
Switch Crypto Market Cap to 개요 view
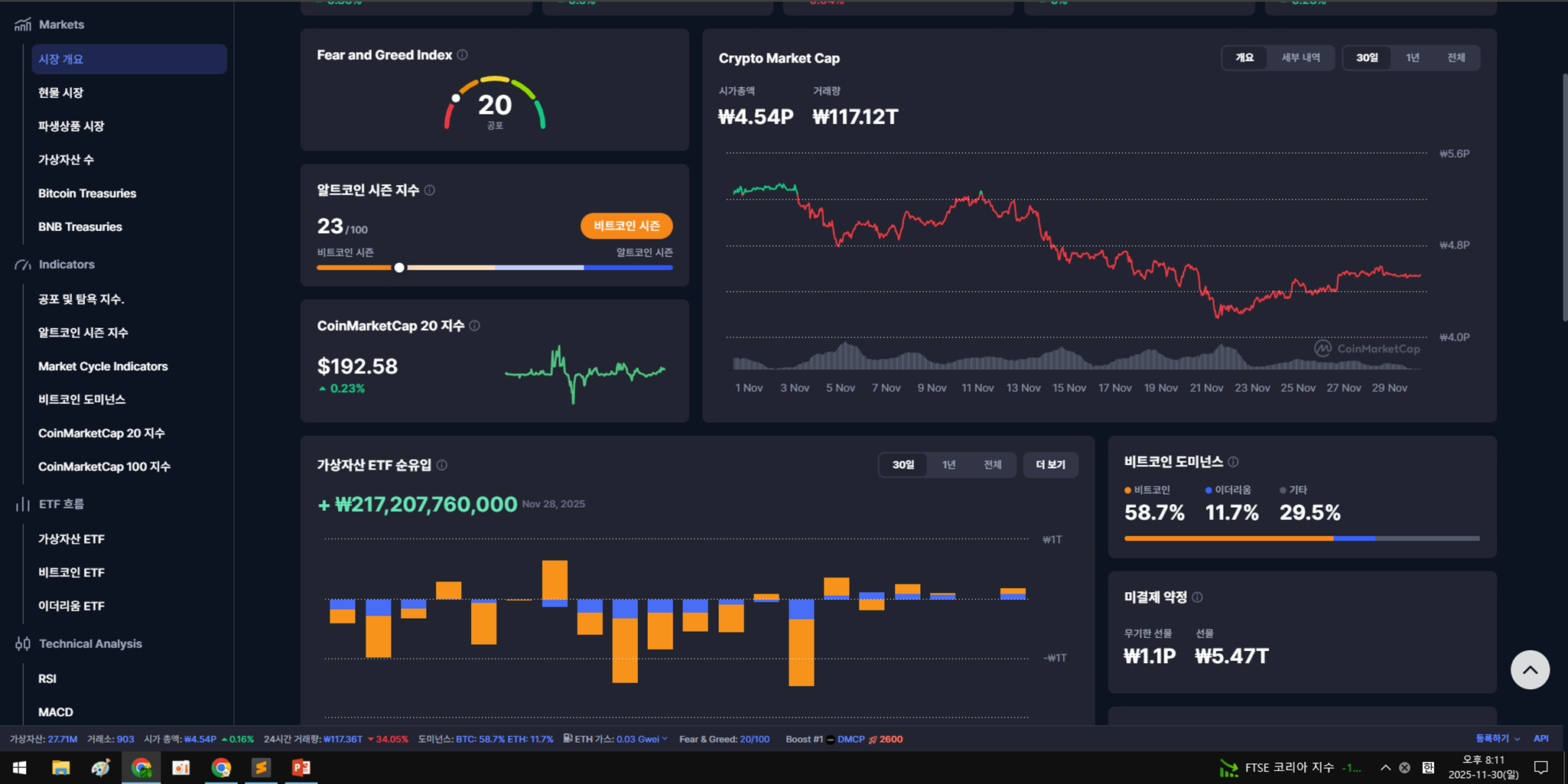pyautogui.click(x=1244, y=58)
